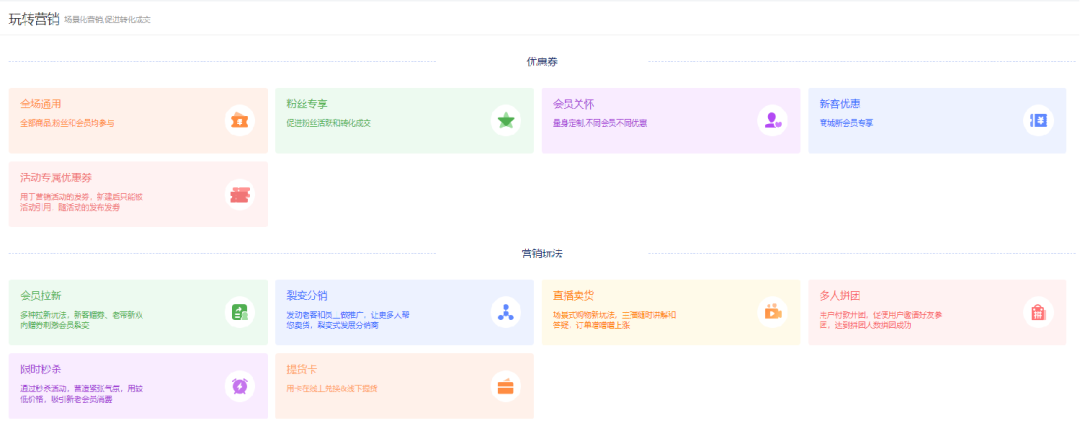Click the description under 裂变分销
This screenshot has width=1080, height=431.
point(349,320)
